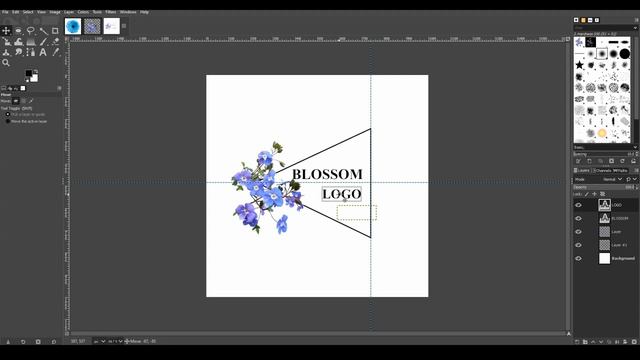Select the Text tool
Image resolution: width=640 pixels, height=360 pixels.
43,52
